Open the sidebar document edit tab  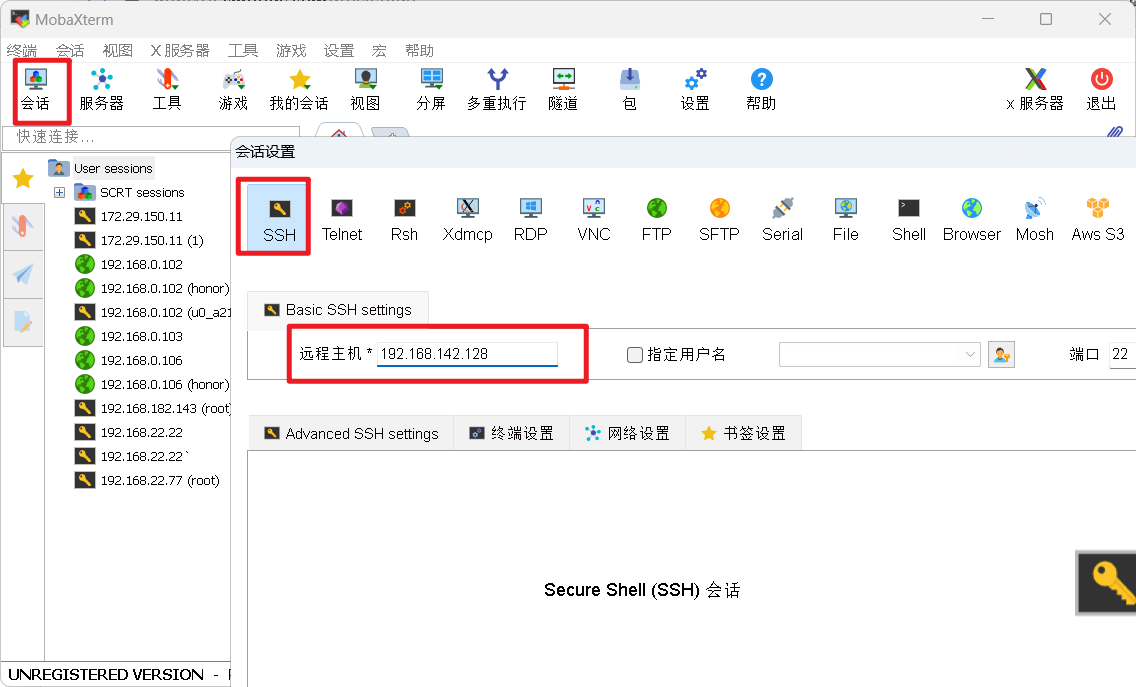pyautogui.click(x=23, y=322)
